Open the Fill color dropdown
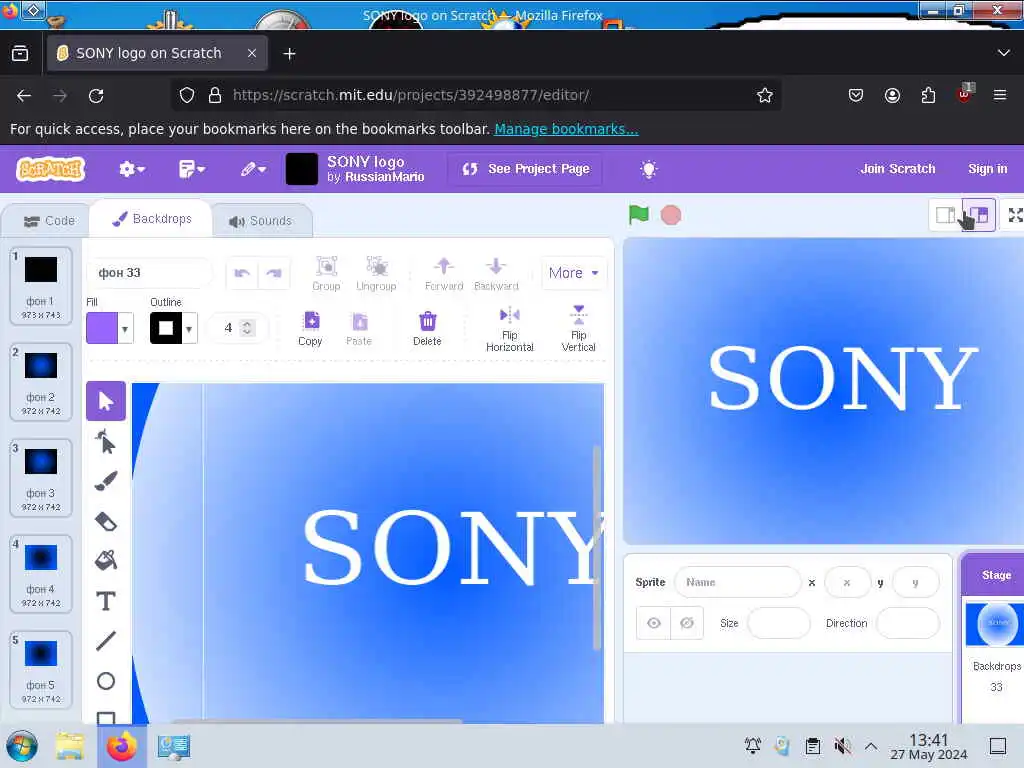Screen dimensions: 1024x768 [125, 328]
